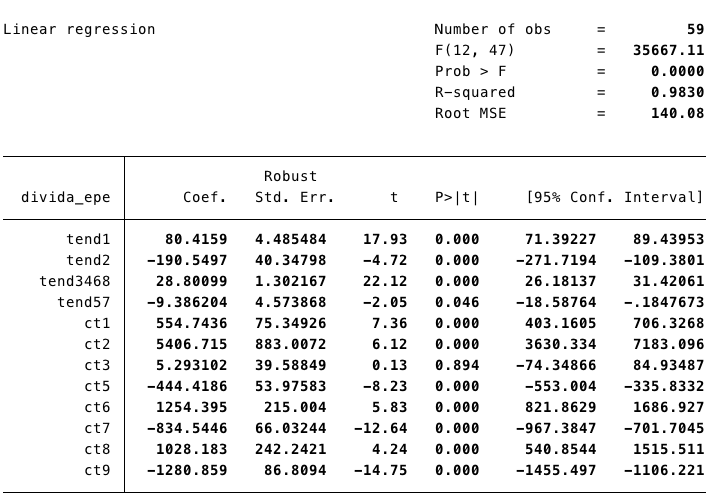The width and height of the screenshot is (722, 500).
Task: Select the 'tend1' variable row label
Action: (x=89, y=239)
